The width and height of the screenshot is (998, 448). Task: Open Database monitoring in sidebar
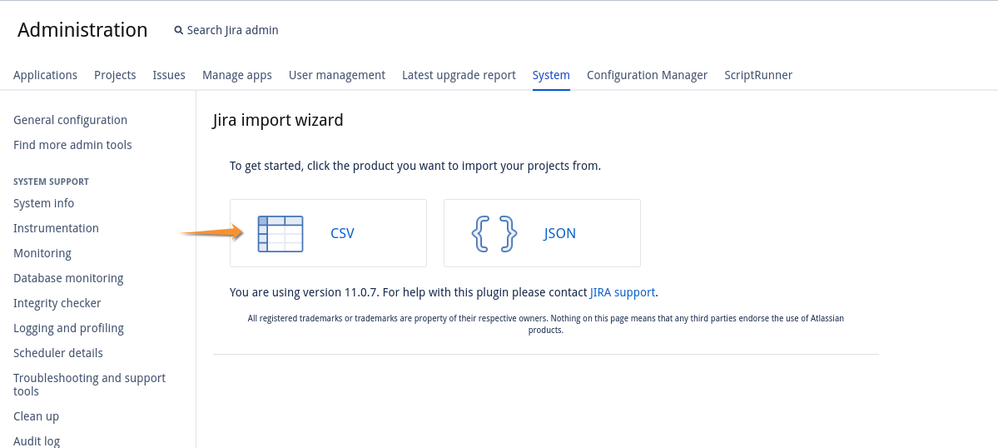click(x=68, y=278)
